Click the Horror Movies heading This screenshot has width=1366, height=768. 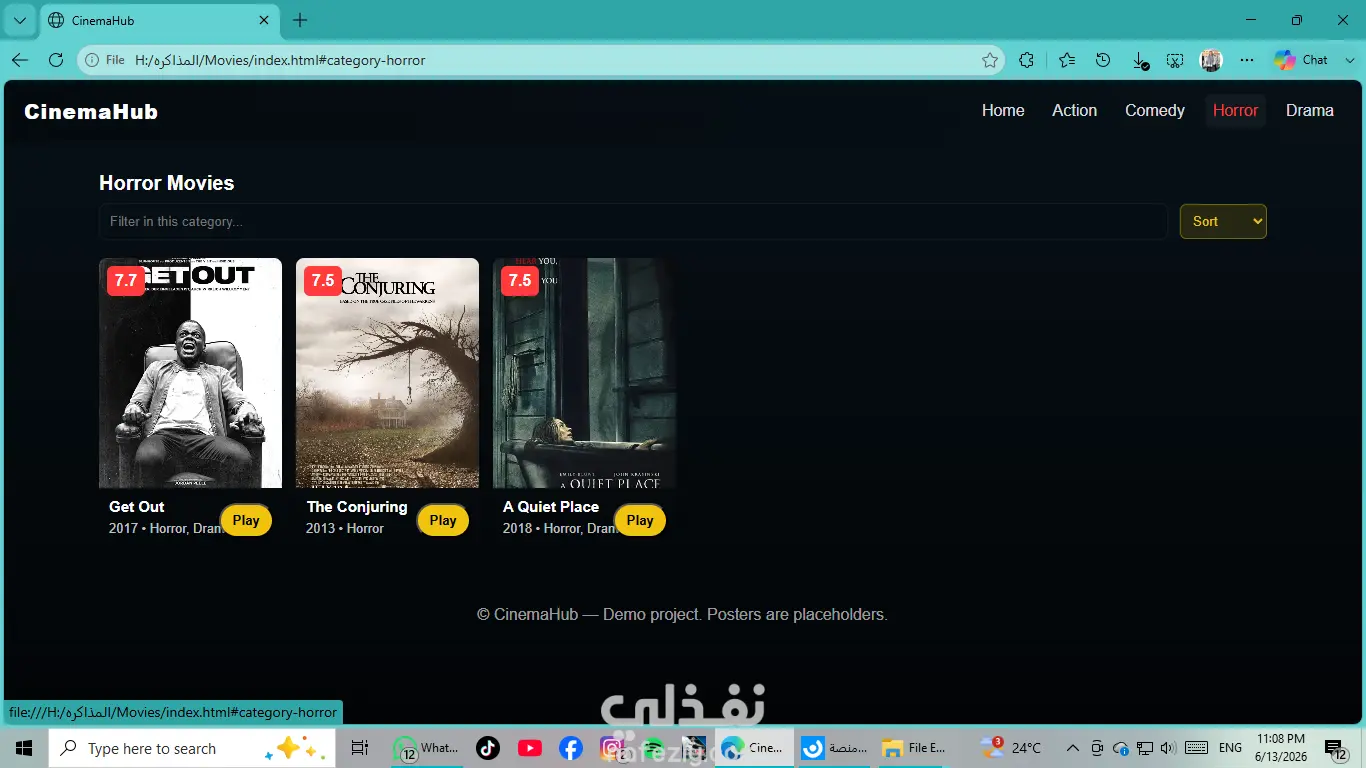click(x=167, y=183)
